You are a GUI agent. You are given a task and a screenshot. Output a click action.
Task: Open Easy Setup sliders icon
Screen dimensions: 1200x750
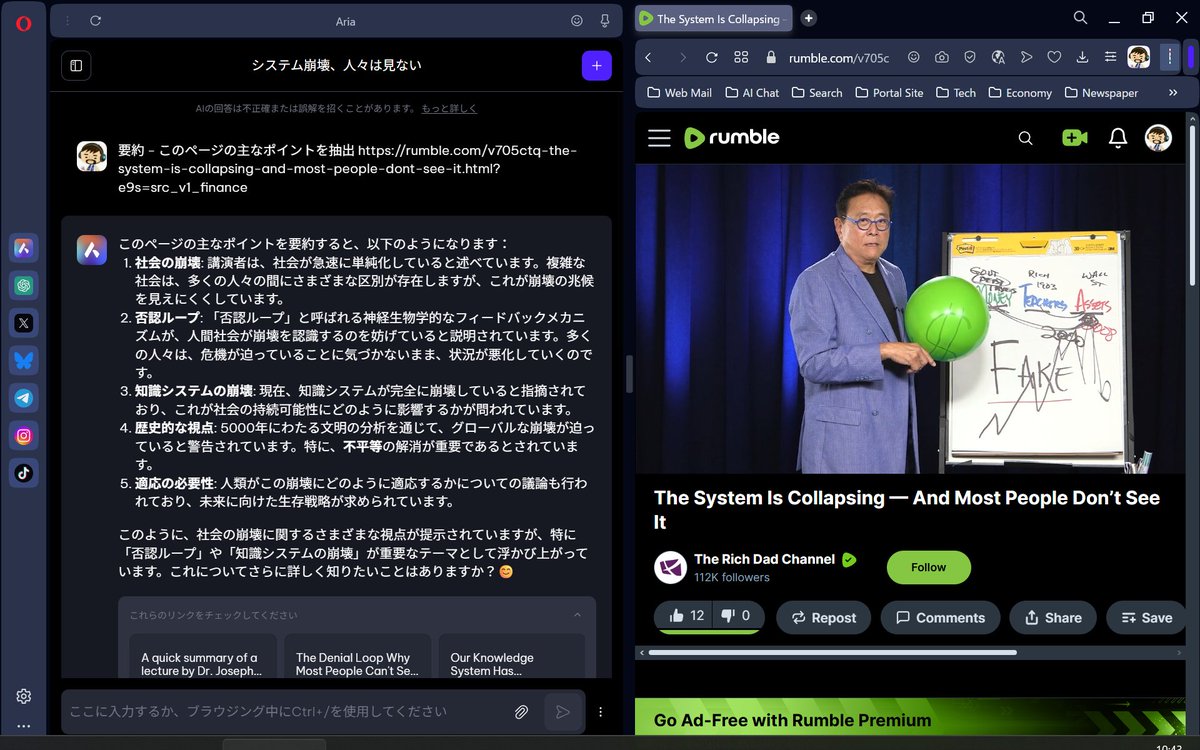[1110, 57]
